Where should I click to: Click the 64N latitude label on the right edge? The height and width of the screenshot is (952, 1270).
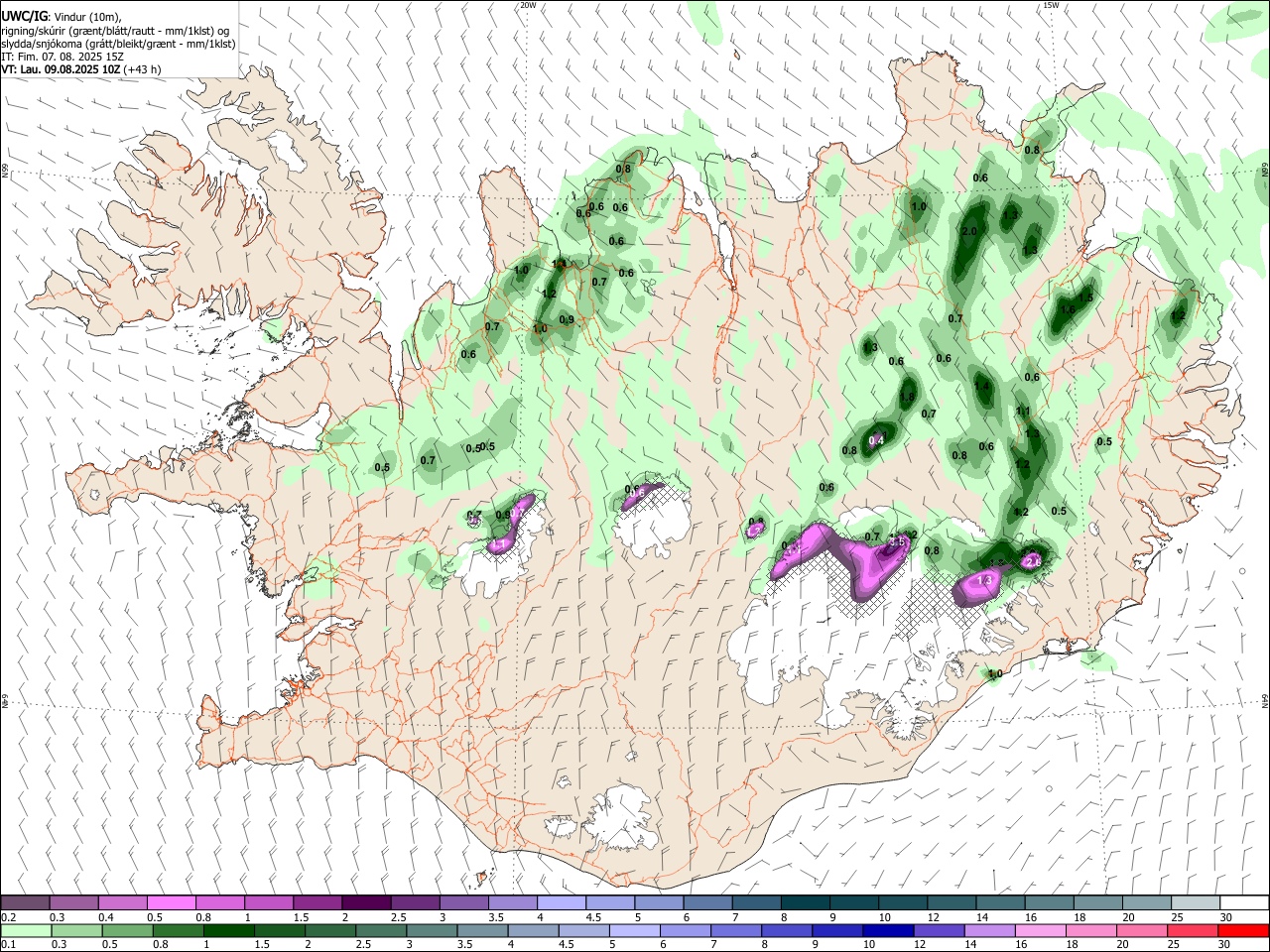tap(1265, 700)
